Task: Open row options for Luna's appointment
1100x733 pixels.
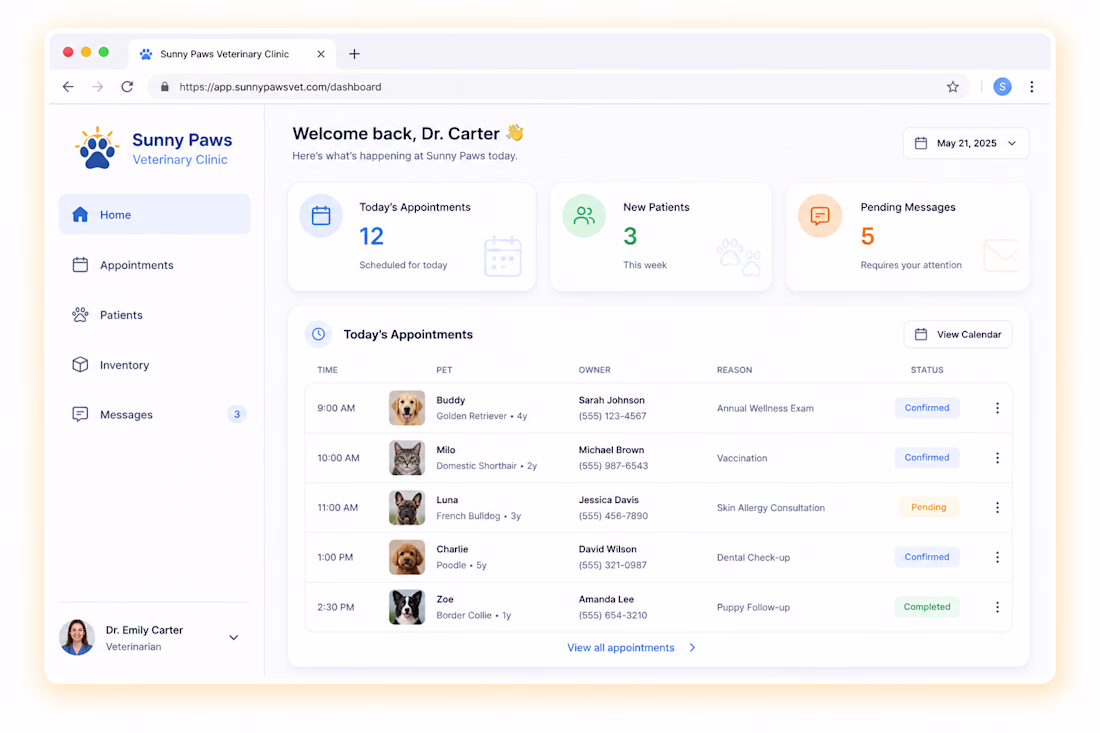Action: pos(997,508)
